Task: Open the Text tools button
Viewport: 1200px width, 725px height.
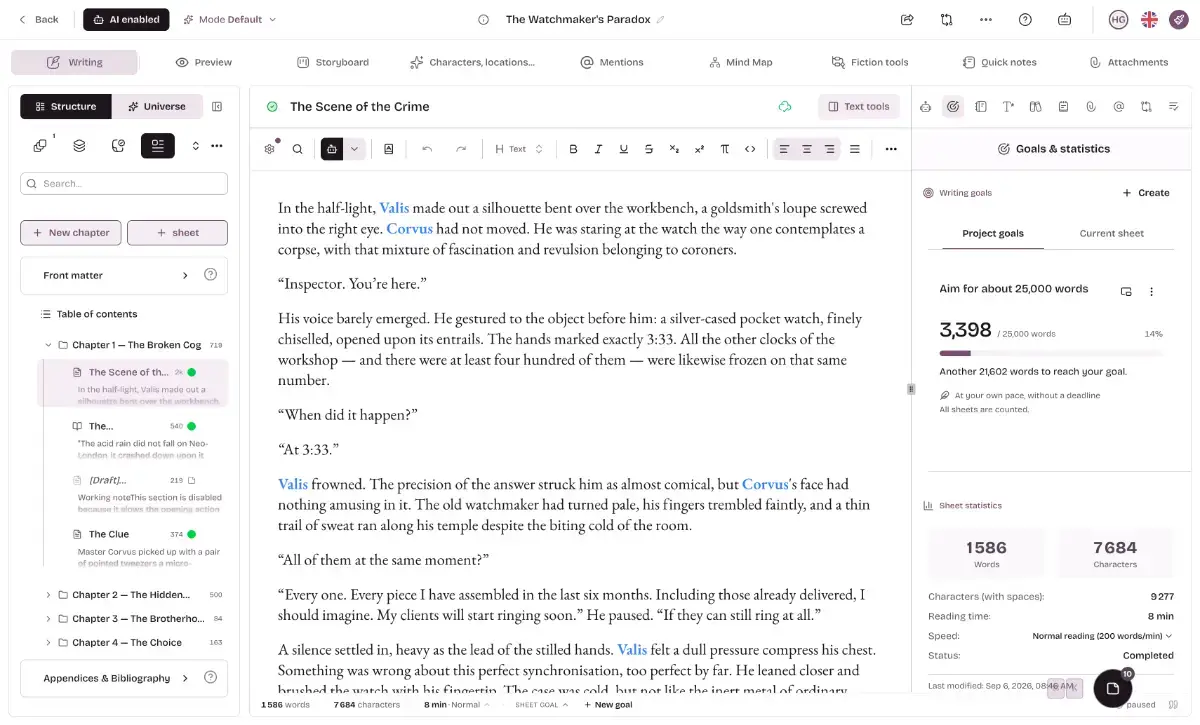Action: coord(858,106)
